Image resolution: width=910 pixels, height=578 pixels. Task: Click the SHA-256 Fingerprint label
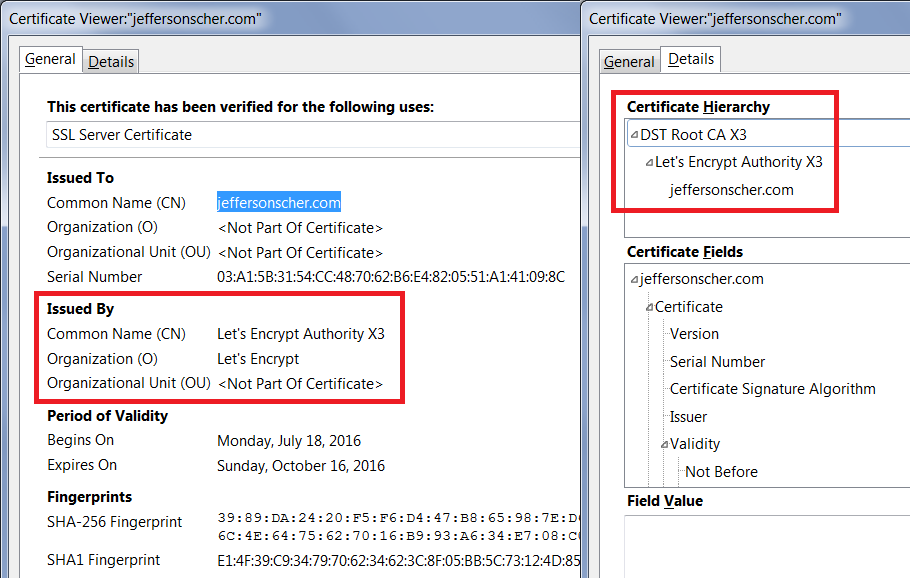(114, 522)
